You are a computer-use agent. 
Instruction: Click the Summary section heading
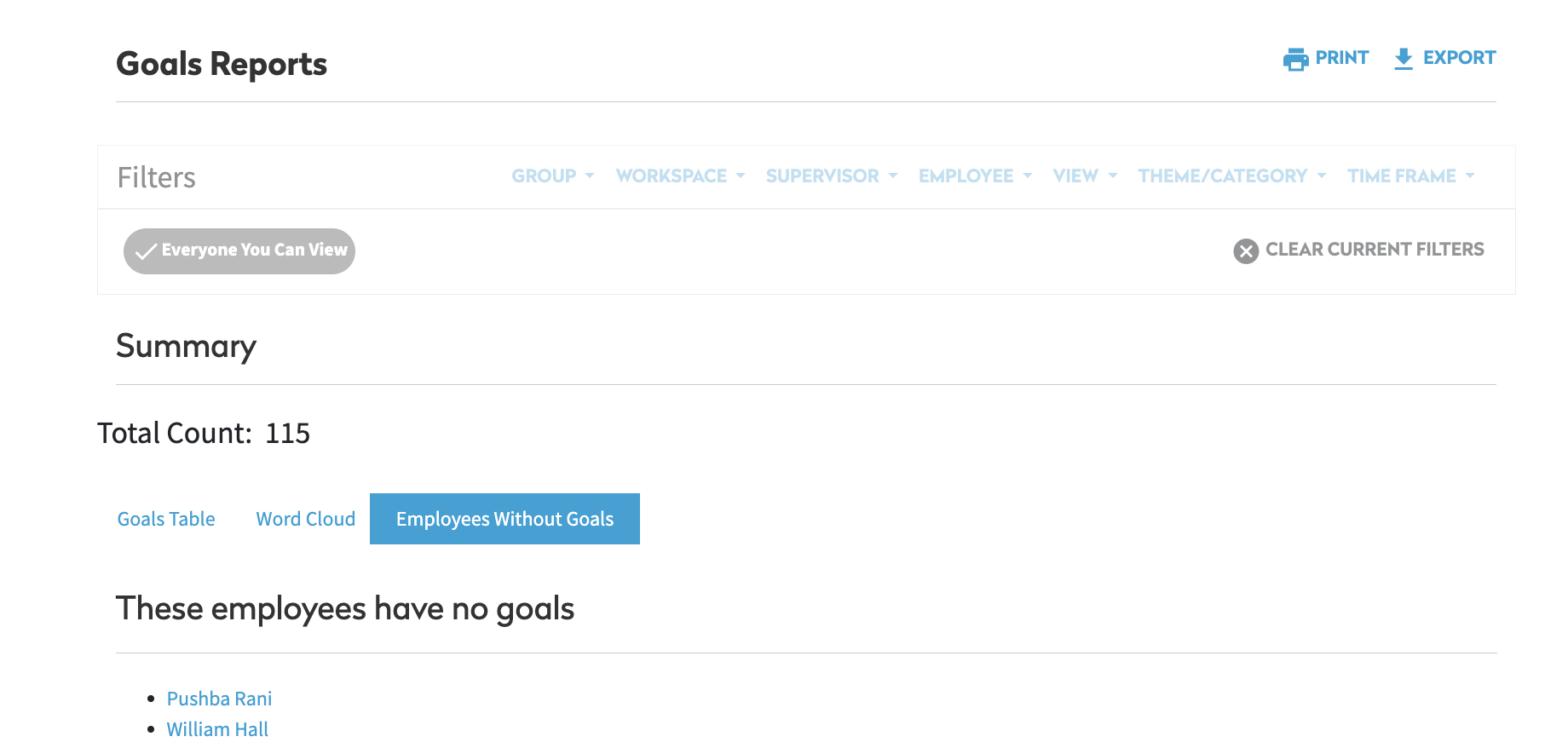click(186, 347)
